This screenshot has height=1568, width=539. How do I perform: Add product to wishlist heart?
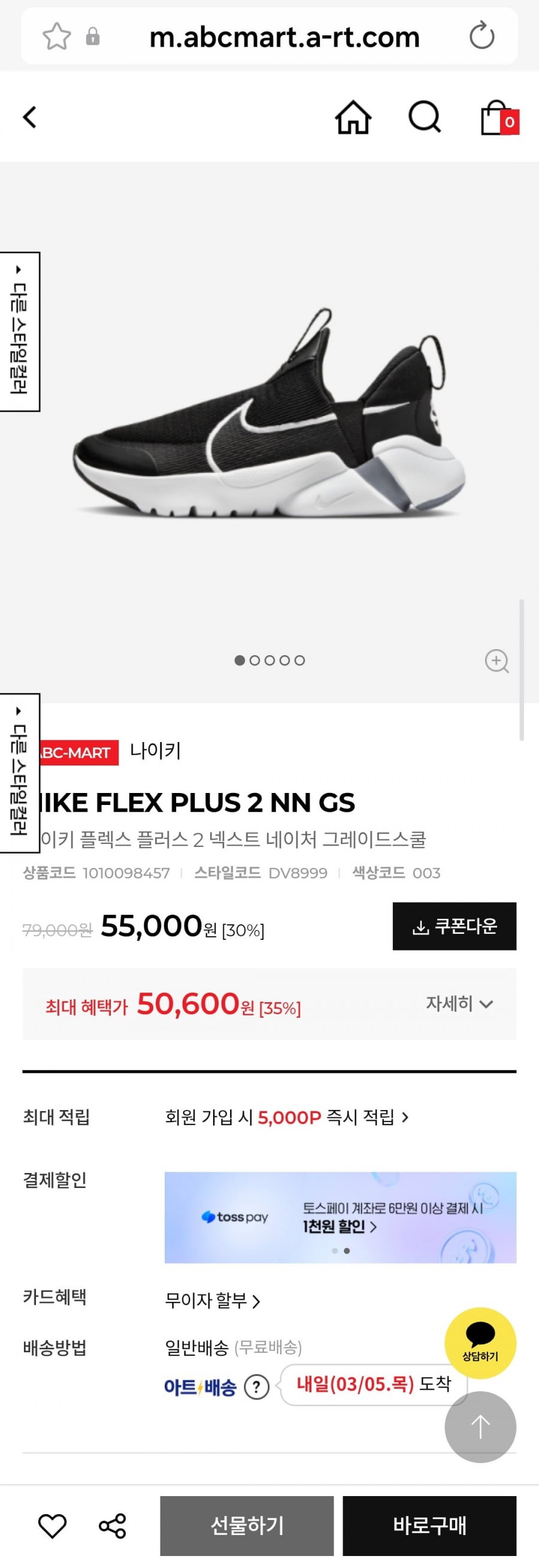point(52,1526)
